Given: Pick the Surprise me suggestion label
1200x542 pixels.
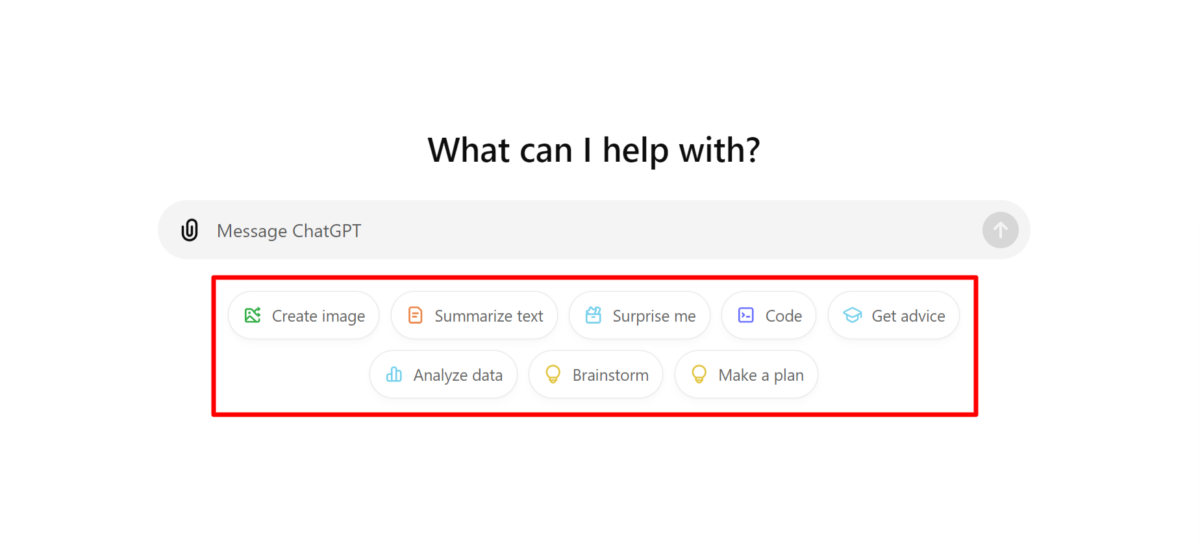Looking at the screenshot, I should pyautogui.click(x=654, y=316).
